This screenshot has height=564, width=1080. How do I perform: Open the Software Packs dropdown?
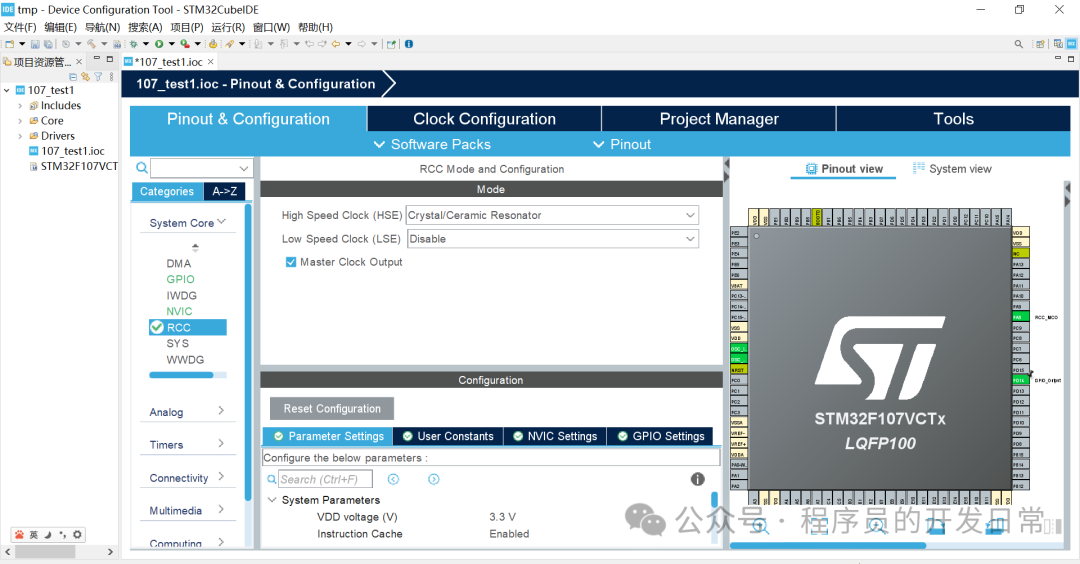coord(432,145)
